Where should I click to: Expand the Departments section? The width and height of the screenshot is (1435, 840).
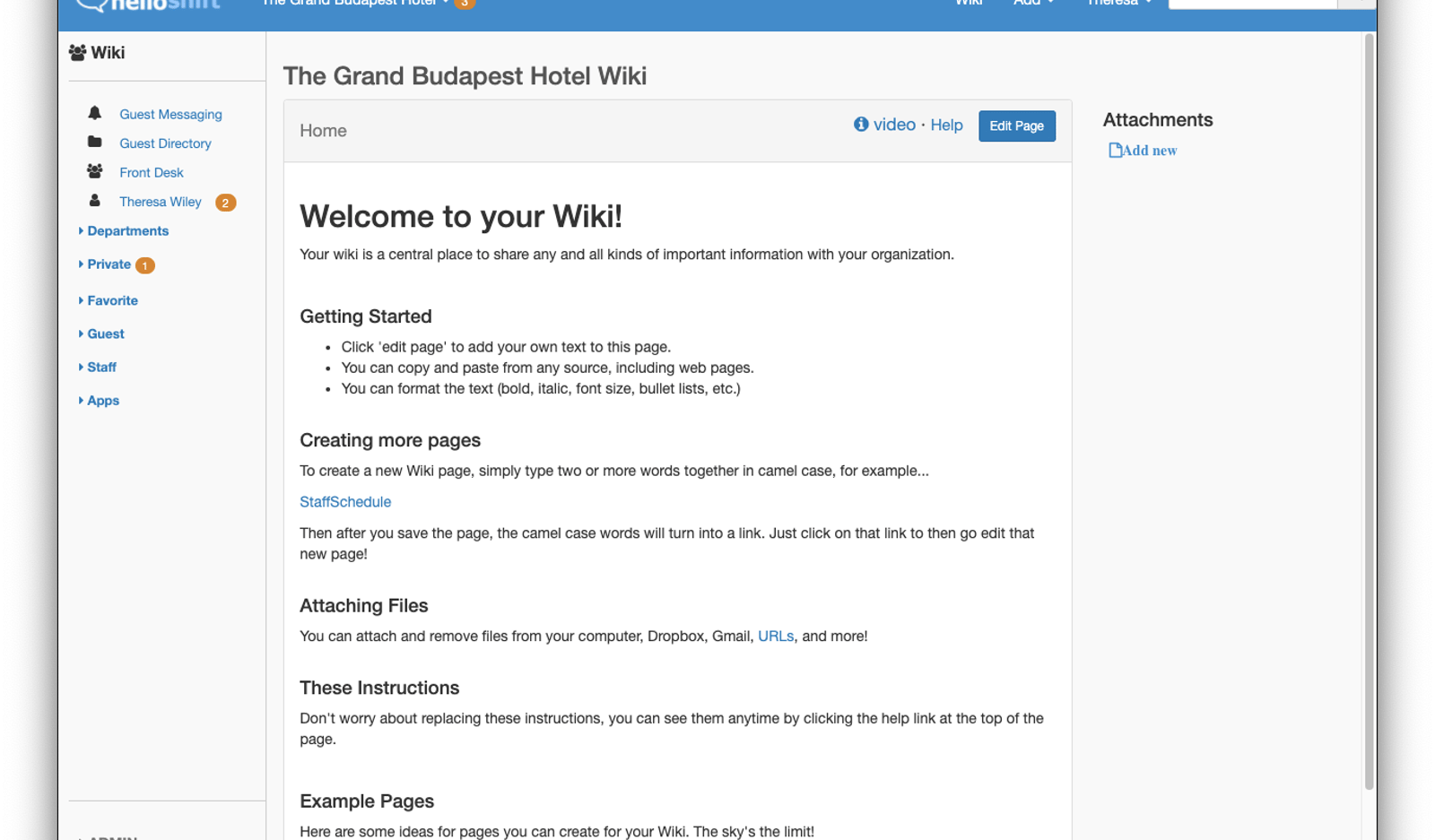coord(124,230)
